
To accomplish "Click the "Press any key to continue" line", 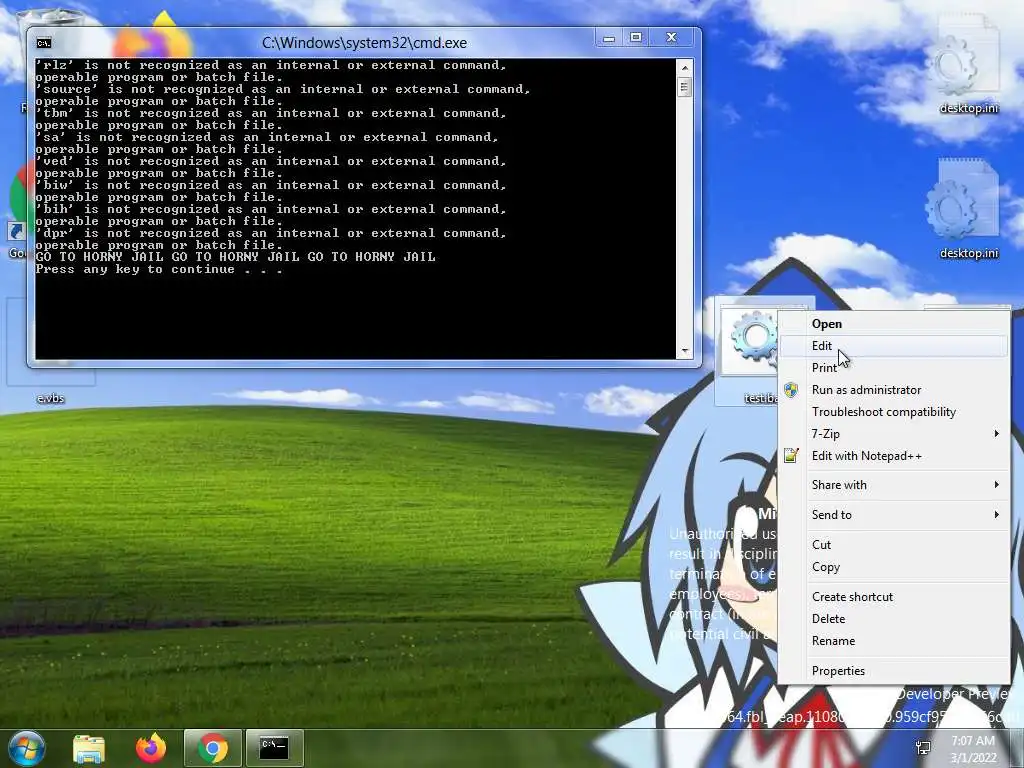I will [159, 269].
